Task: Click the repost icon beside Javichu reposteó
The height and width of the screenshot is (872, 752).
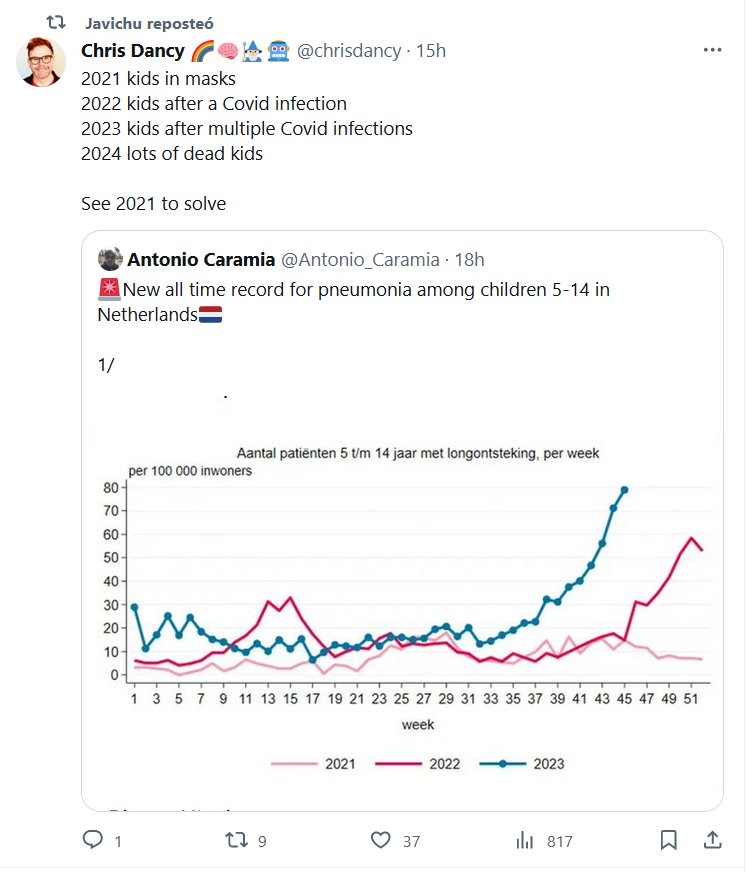Action: pos(57,21)
